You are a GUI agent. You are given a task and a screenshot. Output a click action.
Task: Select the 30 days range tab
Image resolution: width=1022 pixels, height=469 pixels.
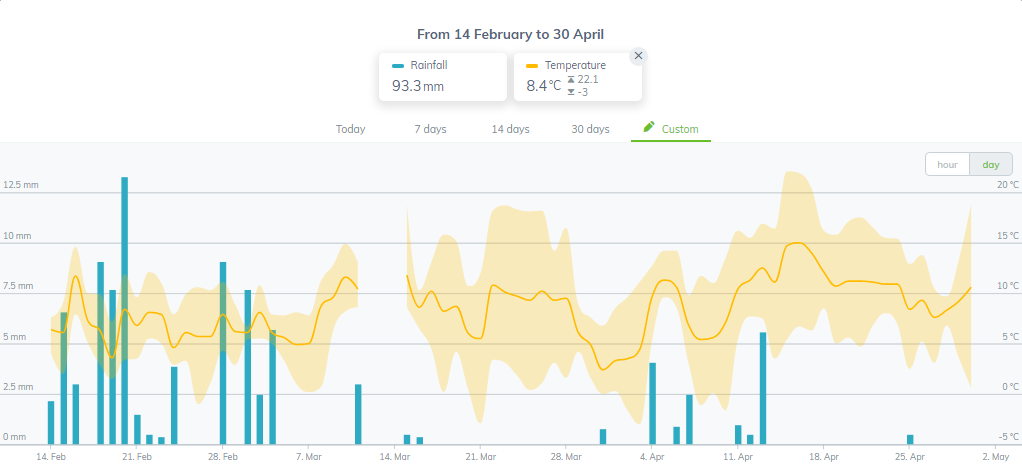[591, 129]
